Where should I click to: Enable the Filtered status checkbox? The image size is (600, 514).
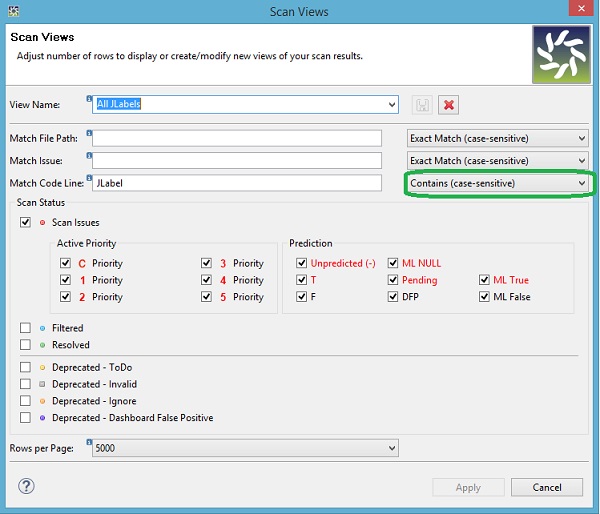click(x=26, y=328)
